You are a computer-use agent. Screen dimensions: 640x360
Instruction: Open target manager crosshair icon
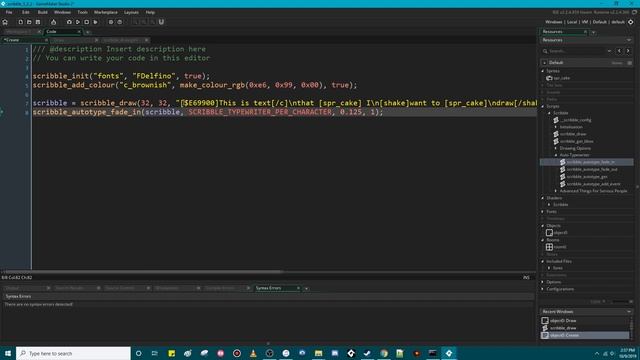(631, 22)
